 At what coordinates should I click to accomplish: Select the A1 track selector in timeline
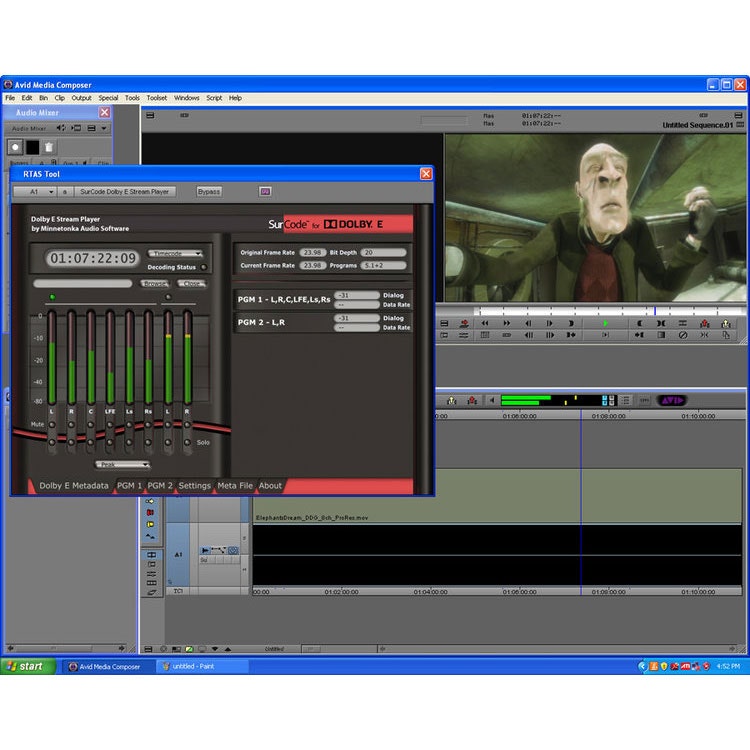tap(178, 554)
